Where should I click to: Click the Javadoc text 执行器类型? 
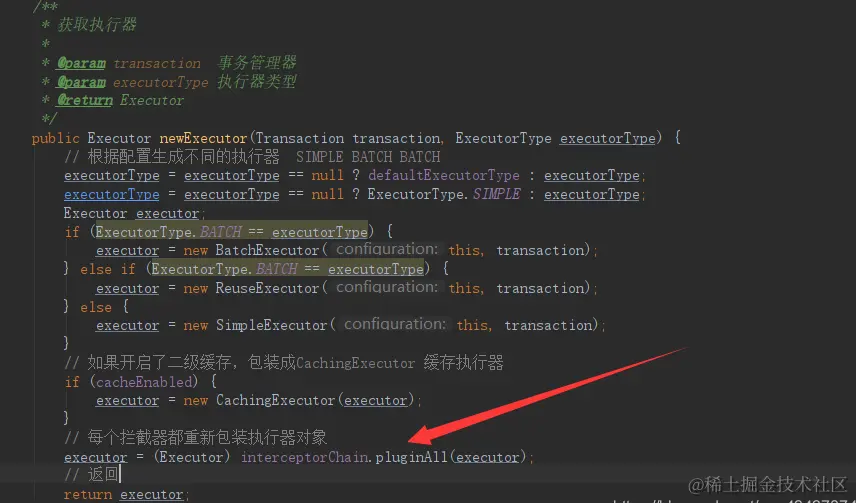coord(257,82)
